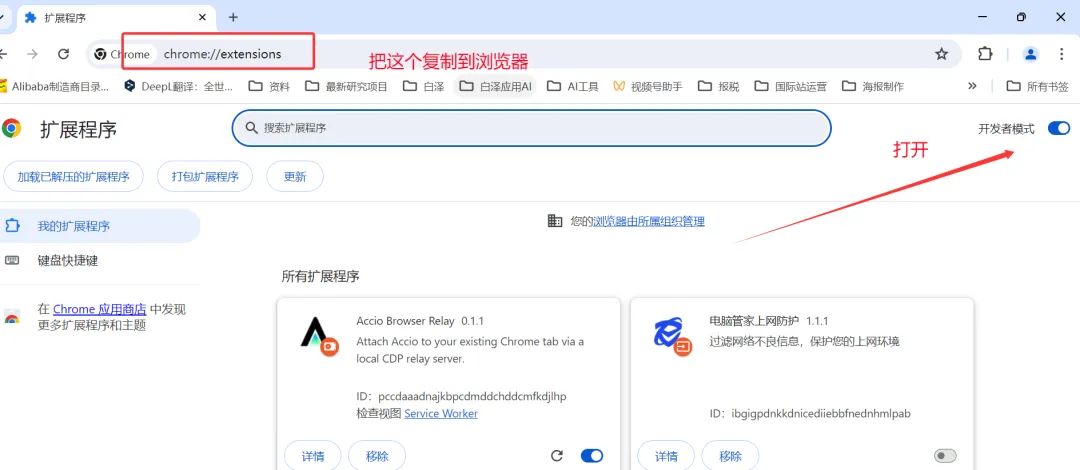Click the 更新 button

tap(295, 176)
